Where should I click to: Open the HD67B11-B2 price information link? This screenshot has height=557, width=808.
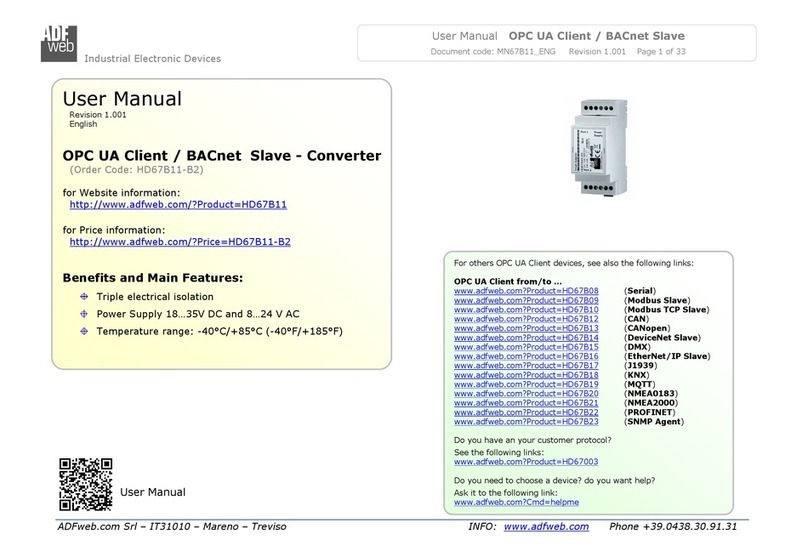(x=180, y=242)
